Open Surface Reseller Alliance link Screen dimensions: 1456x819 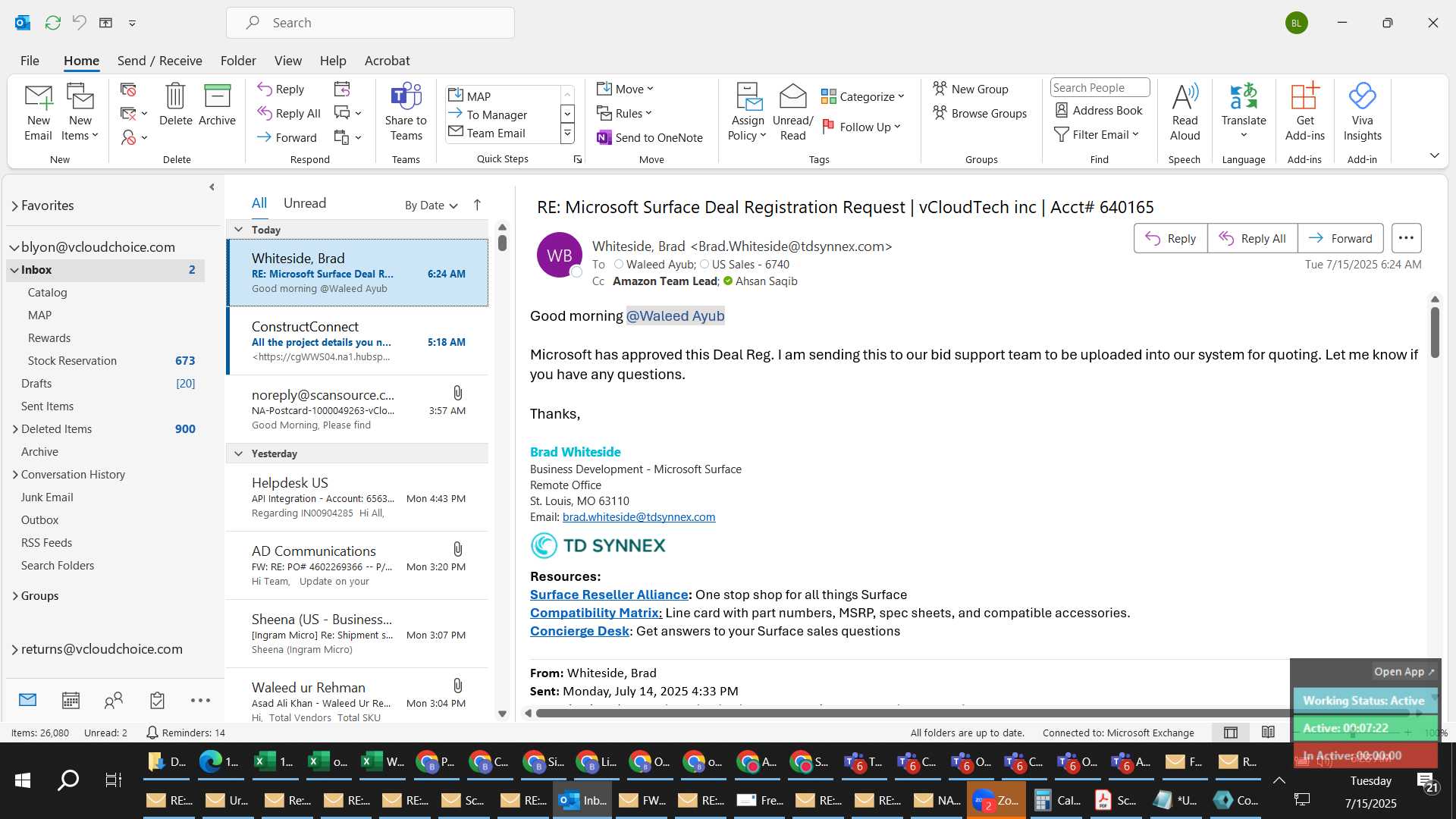tap(609, 595)
